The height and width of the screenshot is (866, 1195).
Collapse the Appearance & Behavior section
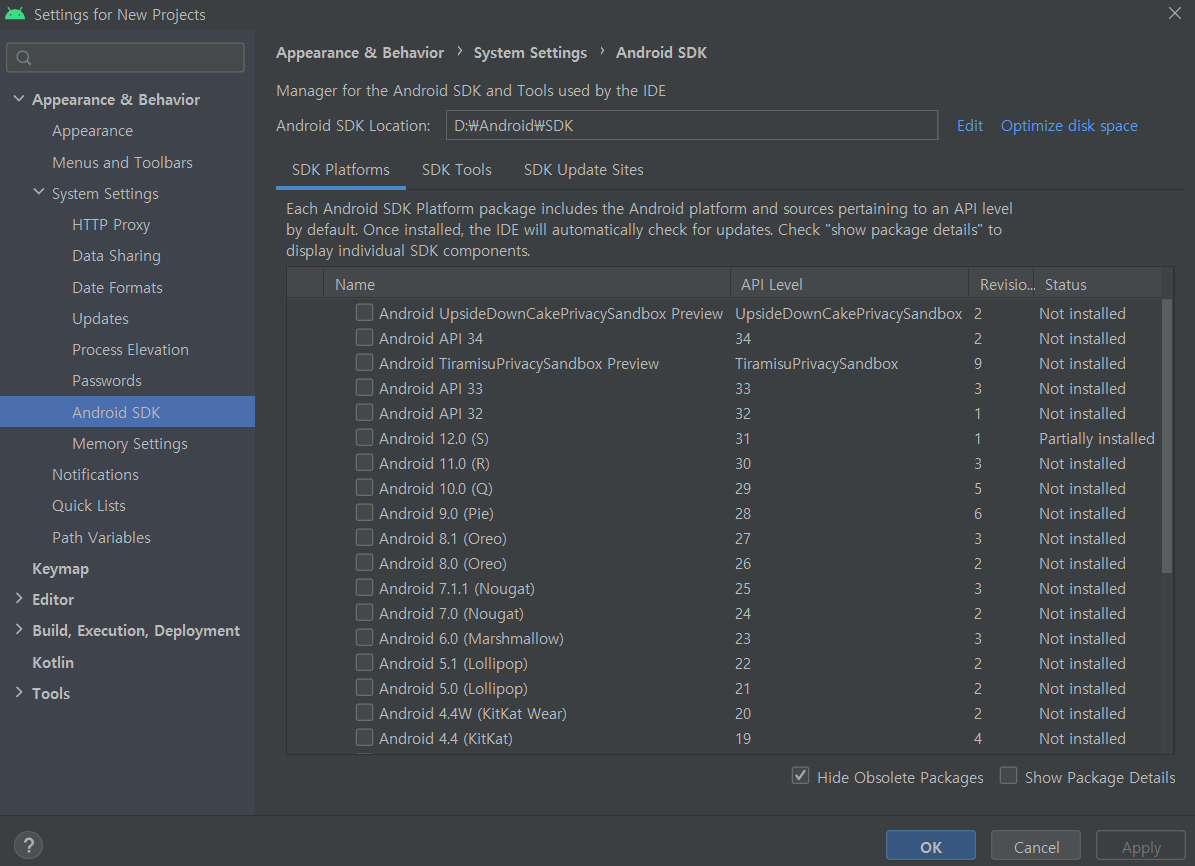[x=19, y=99]
